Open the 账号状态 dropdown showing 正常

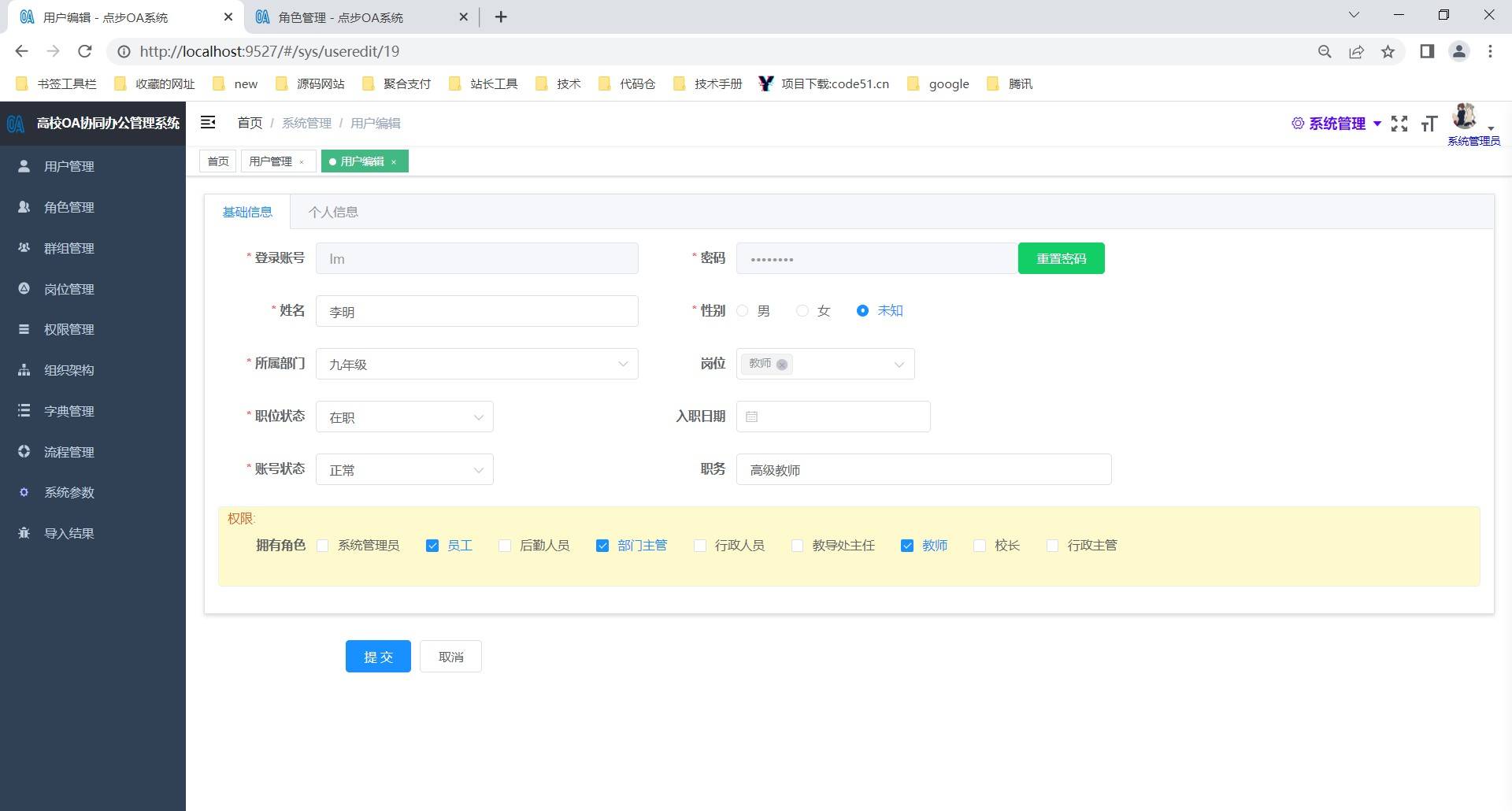tap(405, 469)
